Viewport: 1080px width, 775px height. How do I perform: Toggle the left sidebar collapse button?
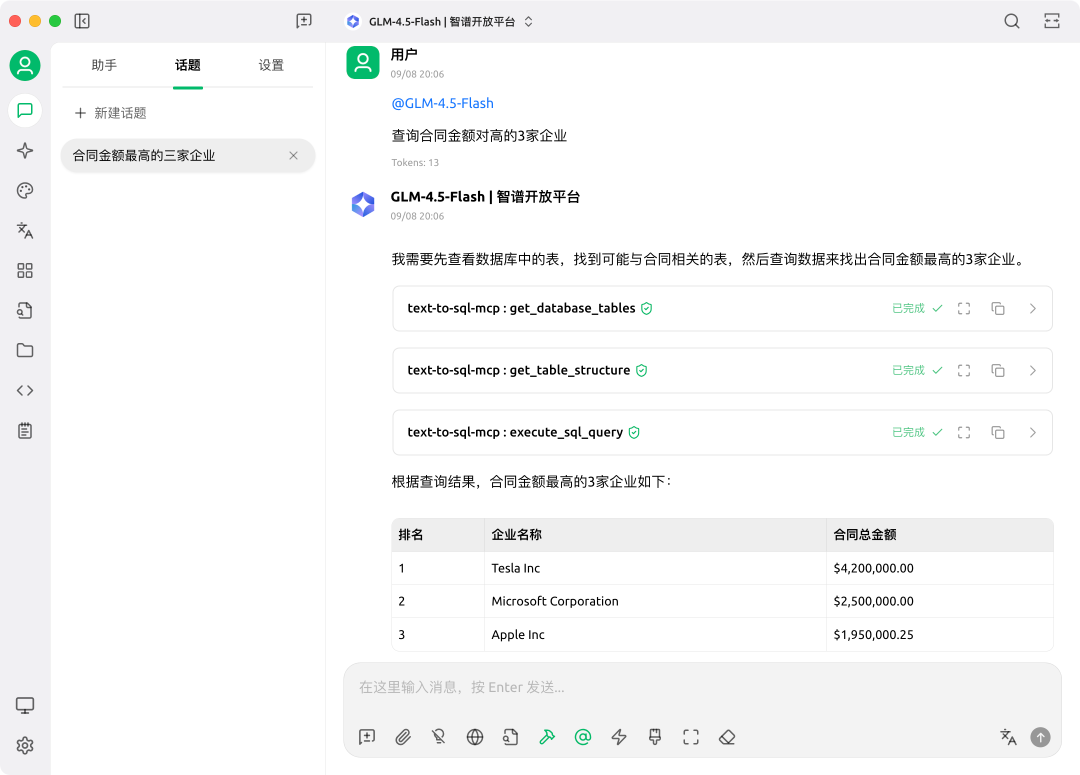82,21
